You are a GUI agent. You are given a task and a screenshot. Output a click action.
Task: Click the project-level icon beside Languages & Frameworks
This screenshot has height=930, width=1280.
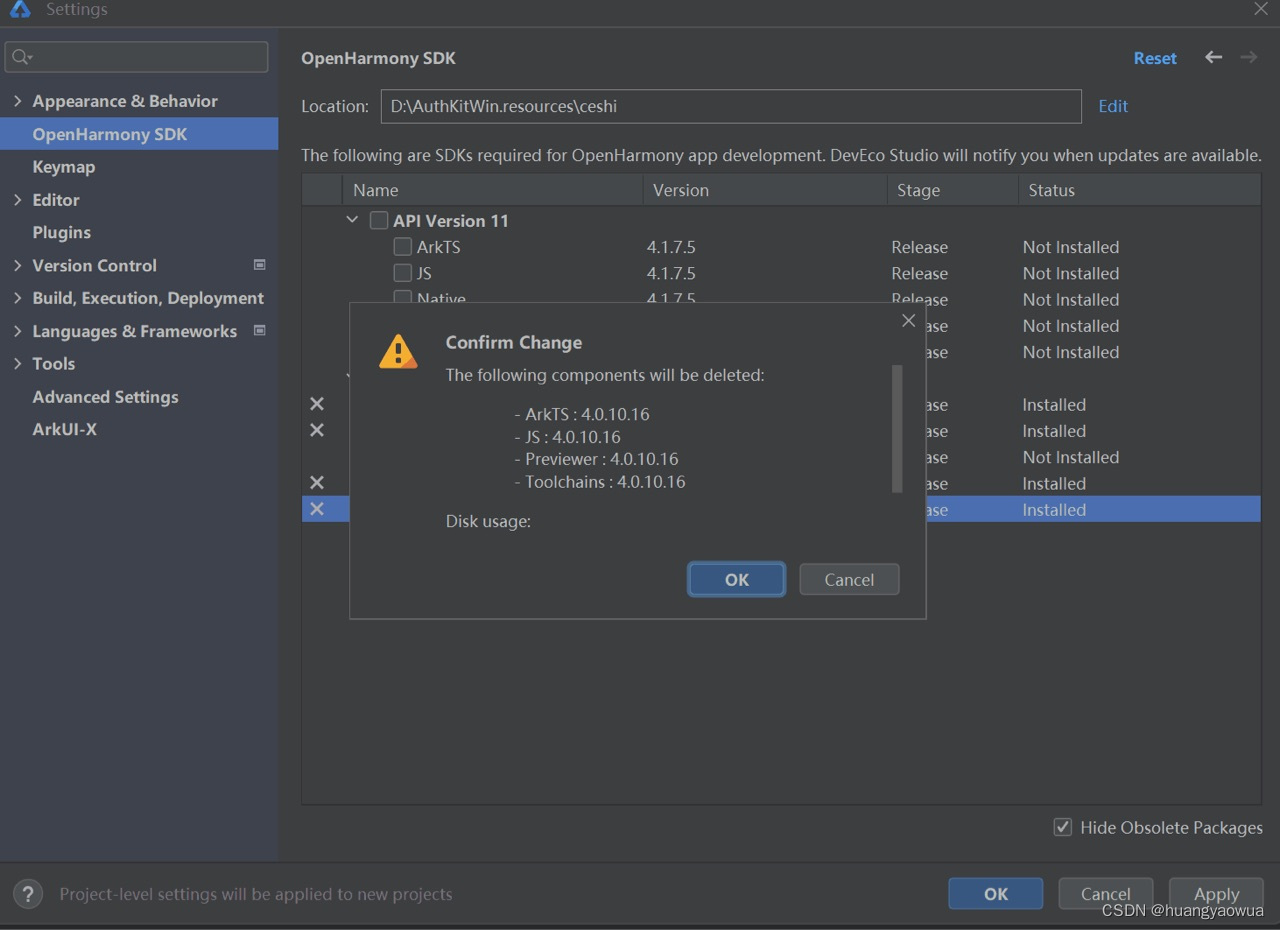(x=260, y=330)
